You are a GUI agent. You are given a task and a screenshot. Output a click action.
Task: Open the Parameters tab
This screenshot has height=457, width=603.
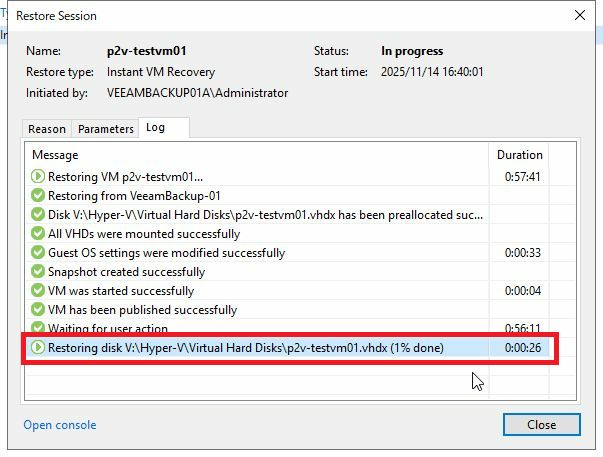(105, 129)
